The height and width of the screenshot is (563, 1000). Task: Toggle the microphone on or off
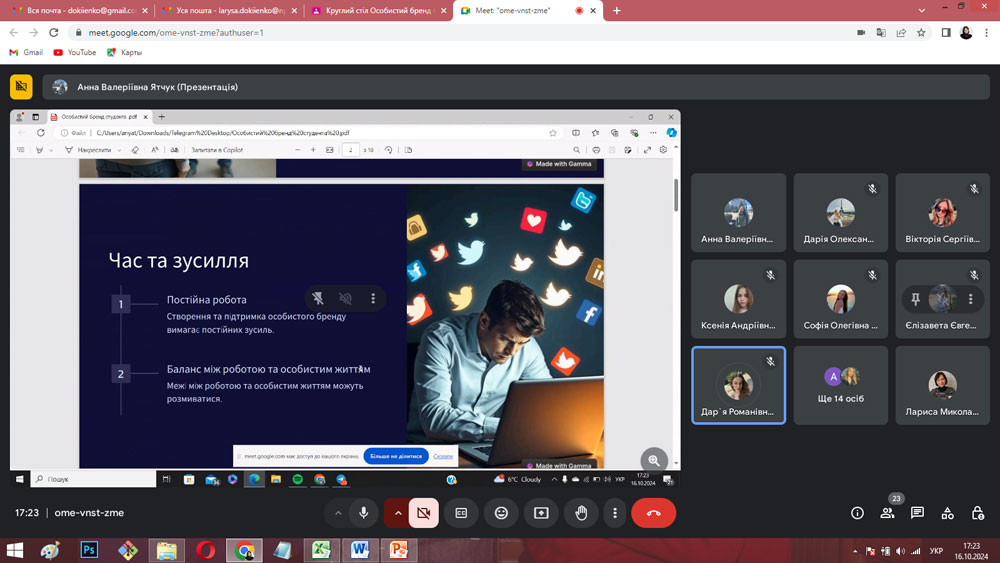[364, 513]
